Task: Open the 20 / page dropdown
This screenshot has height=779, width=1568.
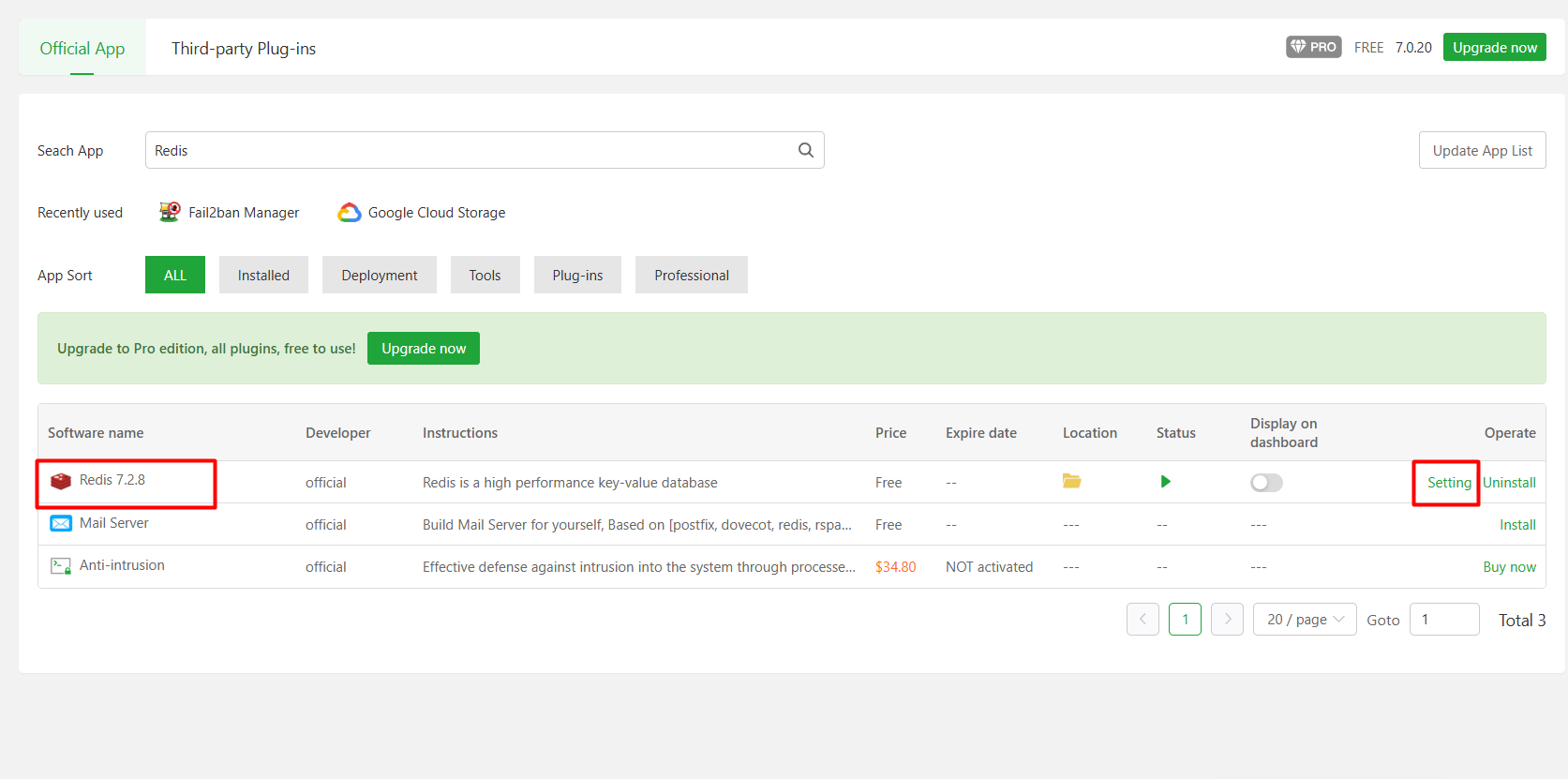Action: point(1305,619)
